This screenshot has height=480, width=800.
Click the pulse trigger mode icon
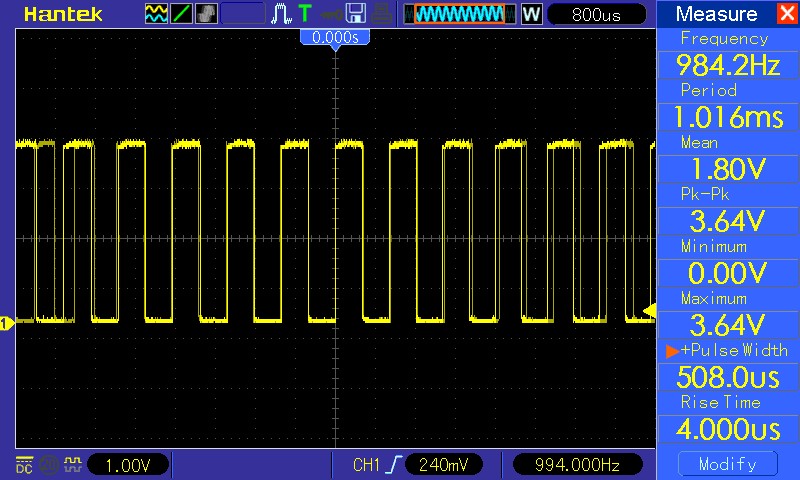coord(281,14)
